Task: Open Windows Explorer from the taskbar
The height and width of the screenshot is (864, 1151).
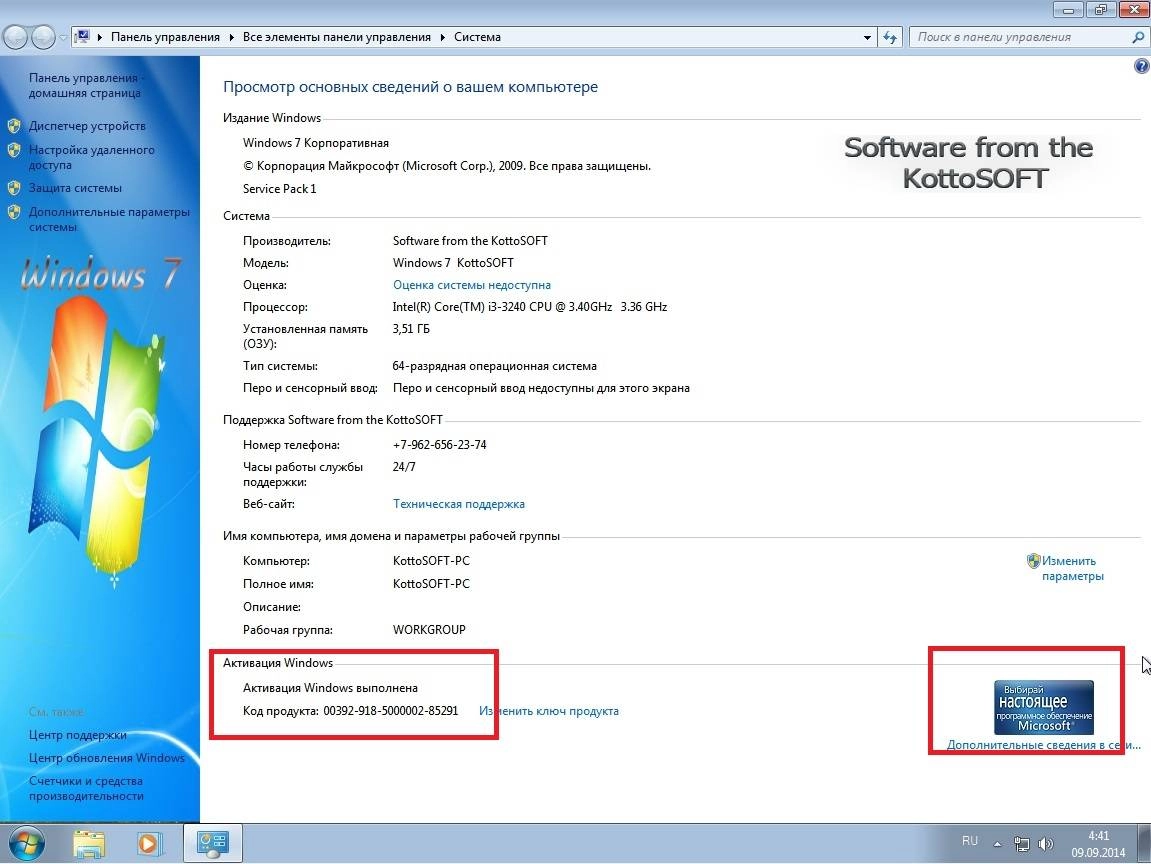Action: [89, 844]
